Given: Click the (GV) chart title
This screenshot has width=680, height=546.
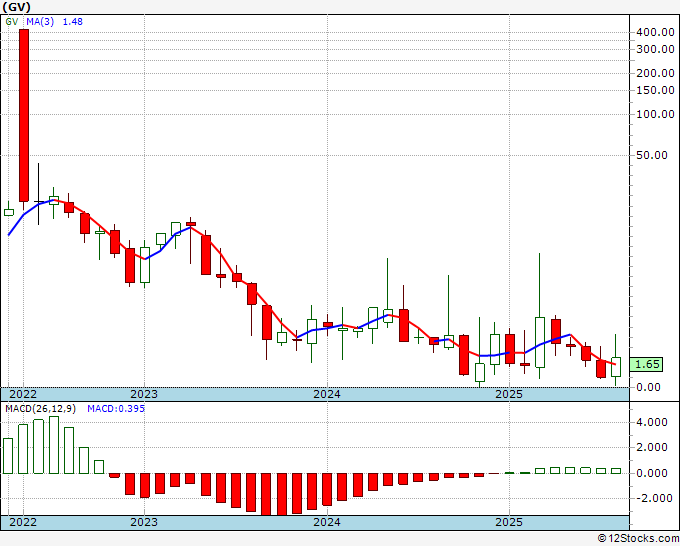Looking at the screenshot, I should [x=16, y=7].
